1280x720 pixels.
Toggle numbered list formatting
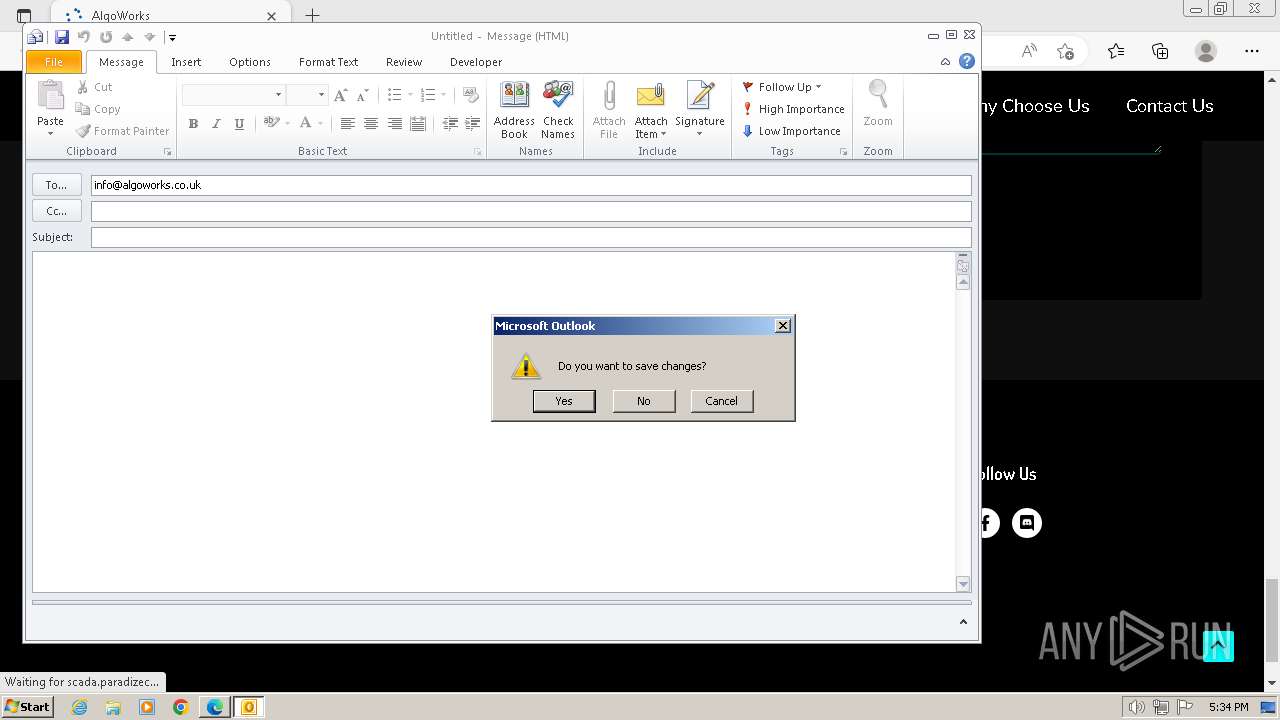428,95
